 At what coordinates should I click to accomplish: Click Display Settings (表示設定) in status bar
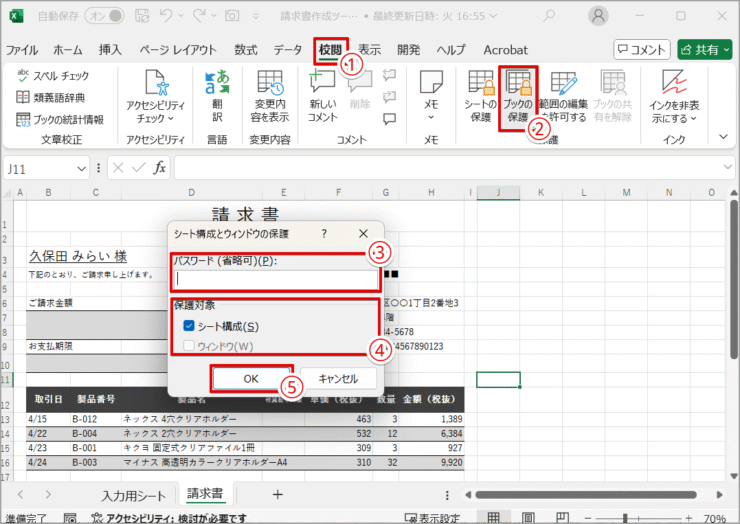[x=432, y=518]
